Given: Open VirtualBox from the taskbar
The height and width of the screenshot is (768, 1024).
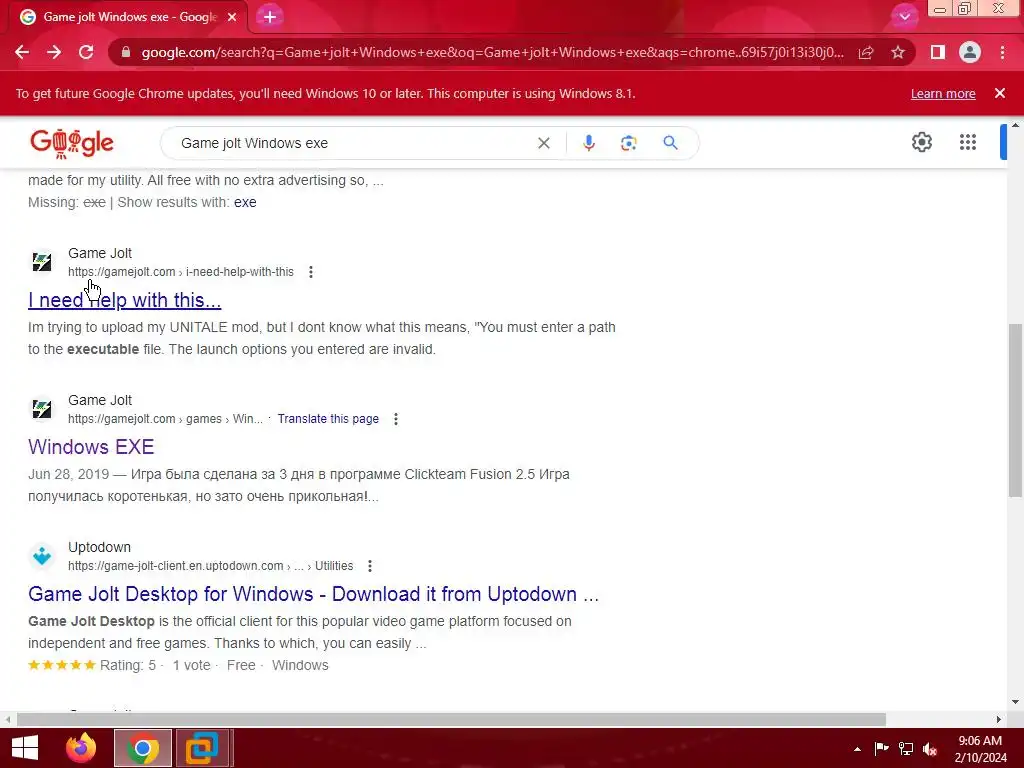Looking at the screenshot, I should click(x=202, y=748).
